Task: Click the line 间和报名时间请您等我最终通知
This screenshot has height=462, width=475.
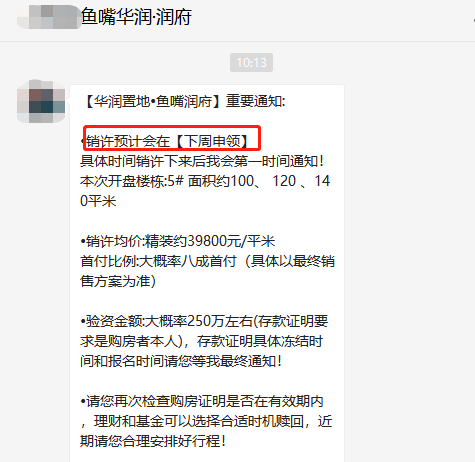Action: 181,361
